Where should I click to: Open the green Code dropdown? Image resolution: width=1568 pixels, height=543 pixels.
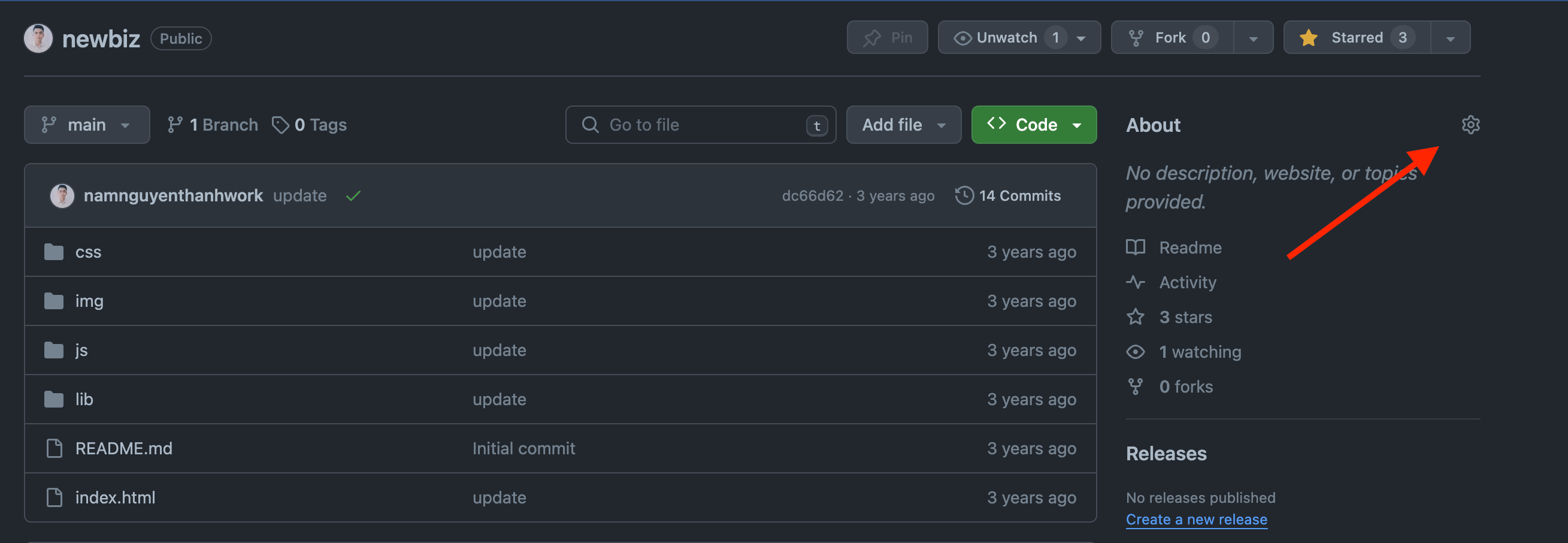point(1034,125)
